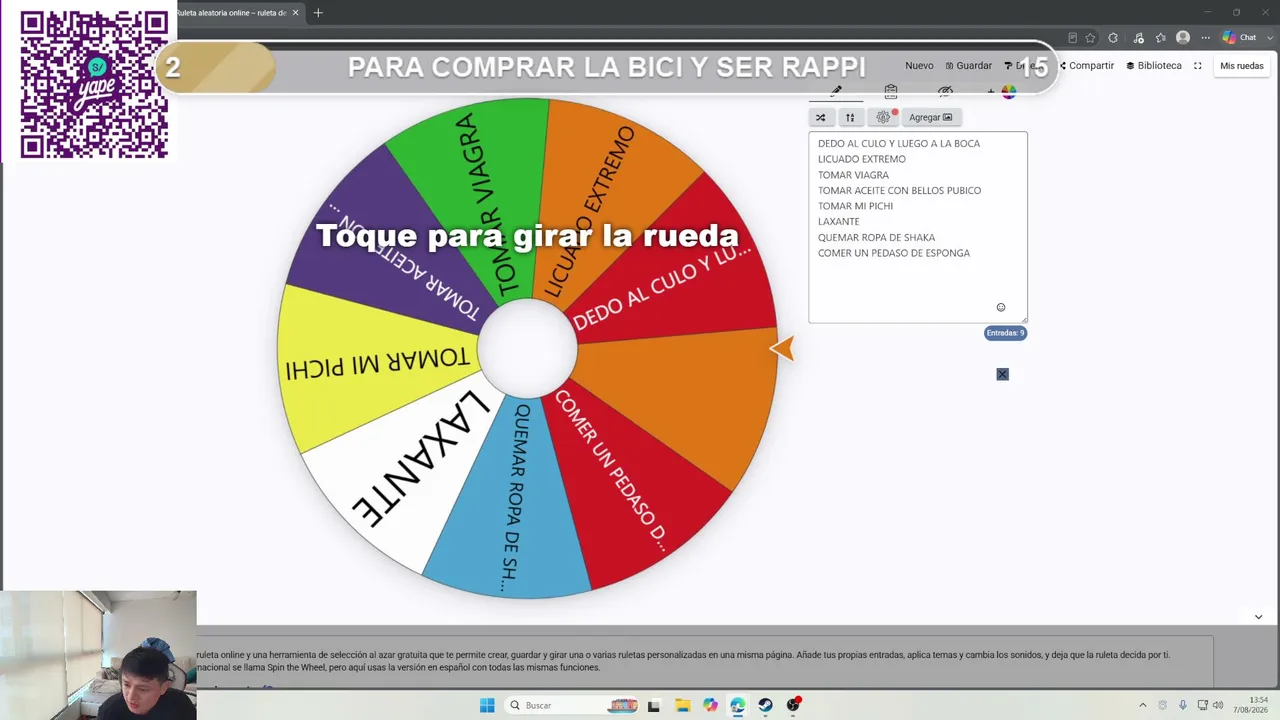
Task: Spin the wheel by clicking its center hub
Action: 527,348
